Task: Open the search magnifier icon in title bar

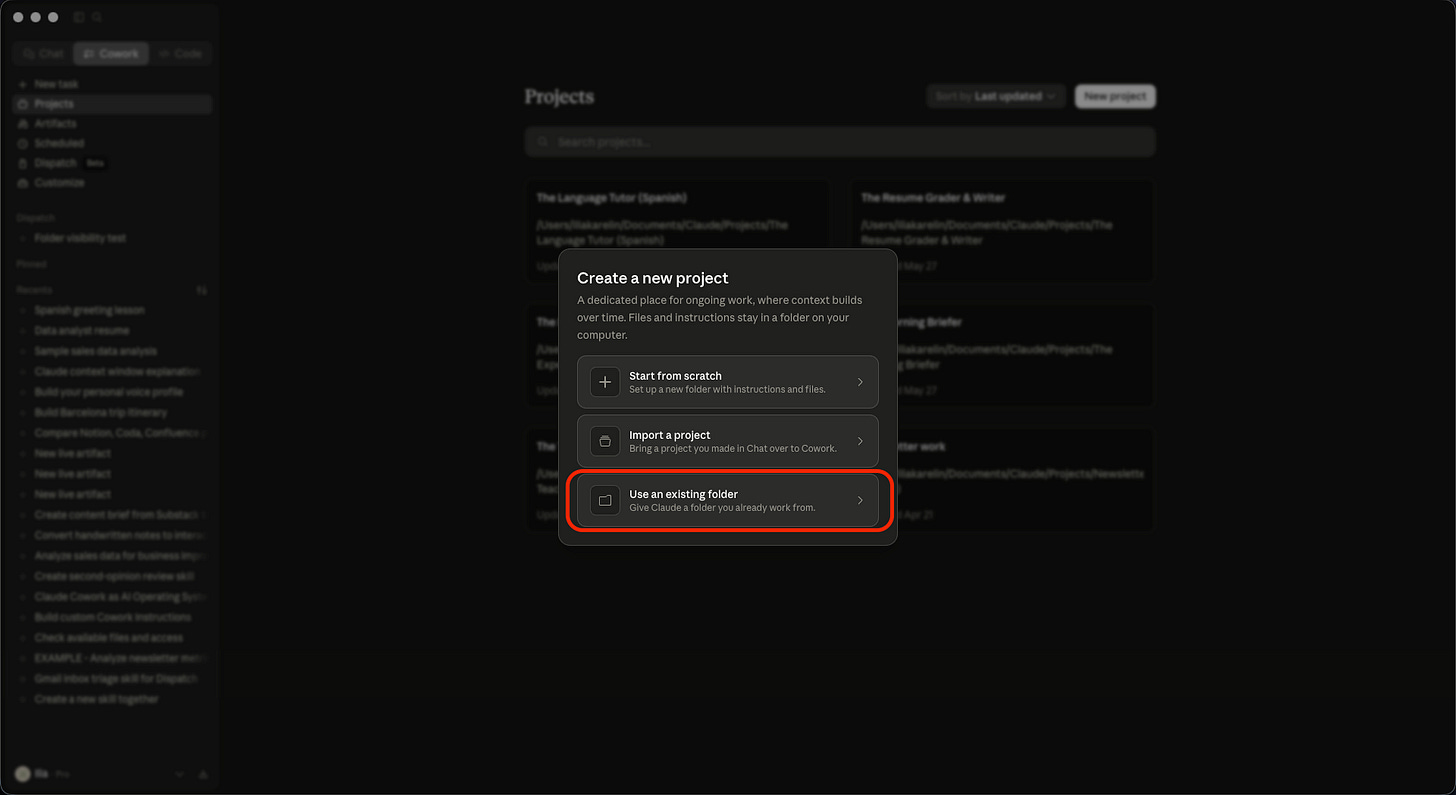Action: (x=97, y=17)
